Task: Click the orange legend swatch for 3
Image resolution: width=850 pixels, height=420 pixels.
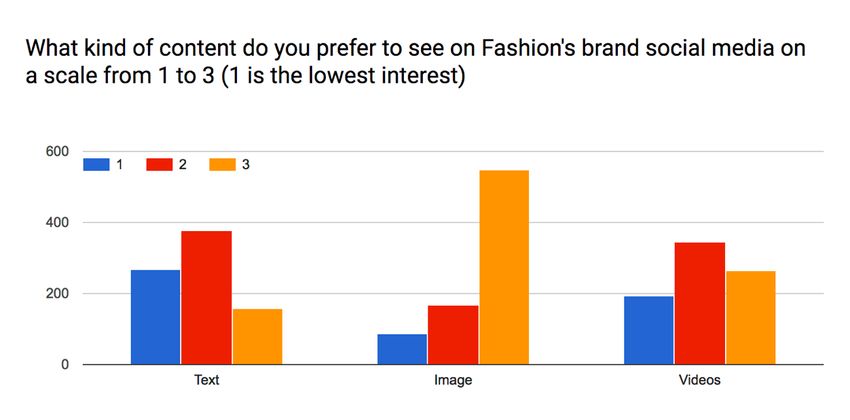Action: (222, 165)
